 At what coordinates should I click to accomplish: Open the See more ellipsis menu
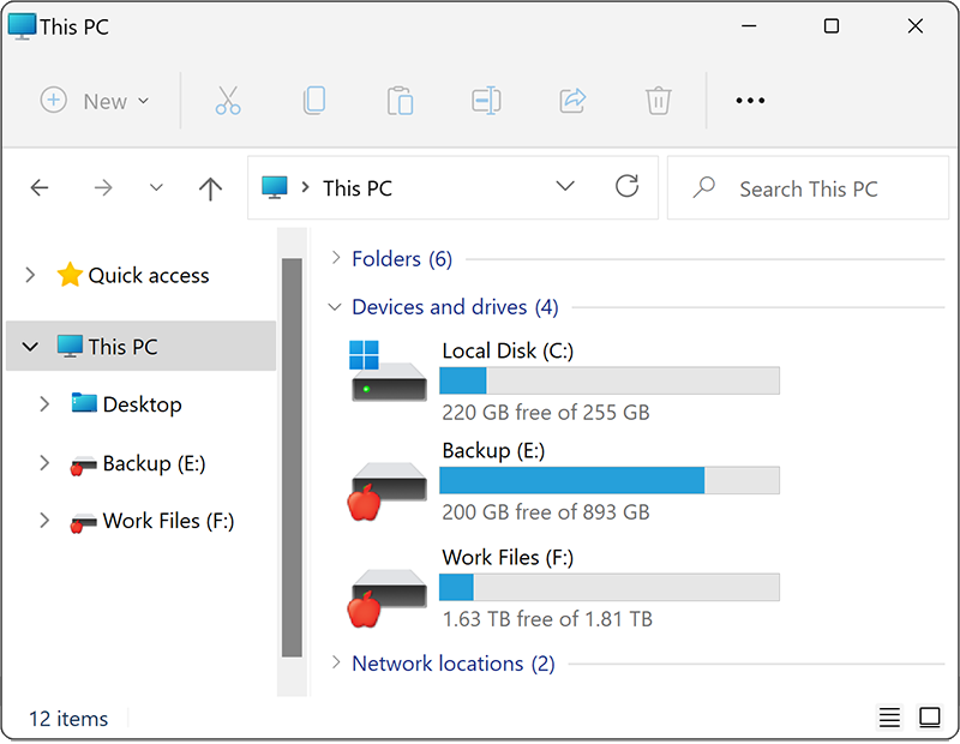(x=750, y=100)
